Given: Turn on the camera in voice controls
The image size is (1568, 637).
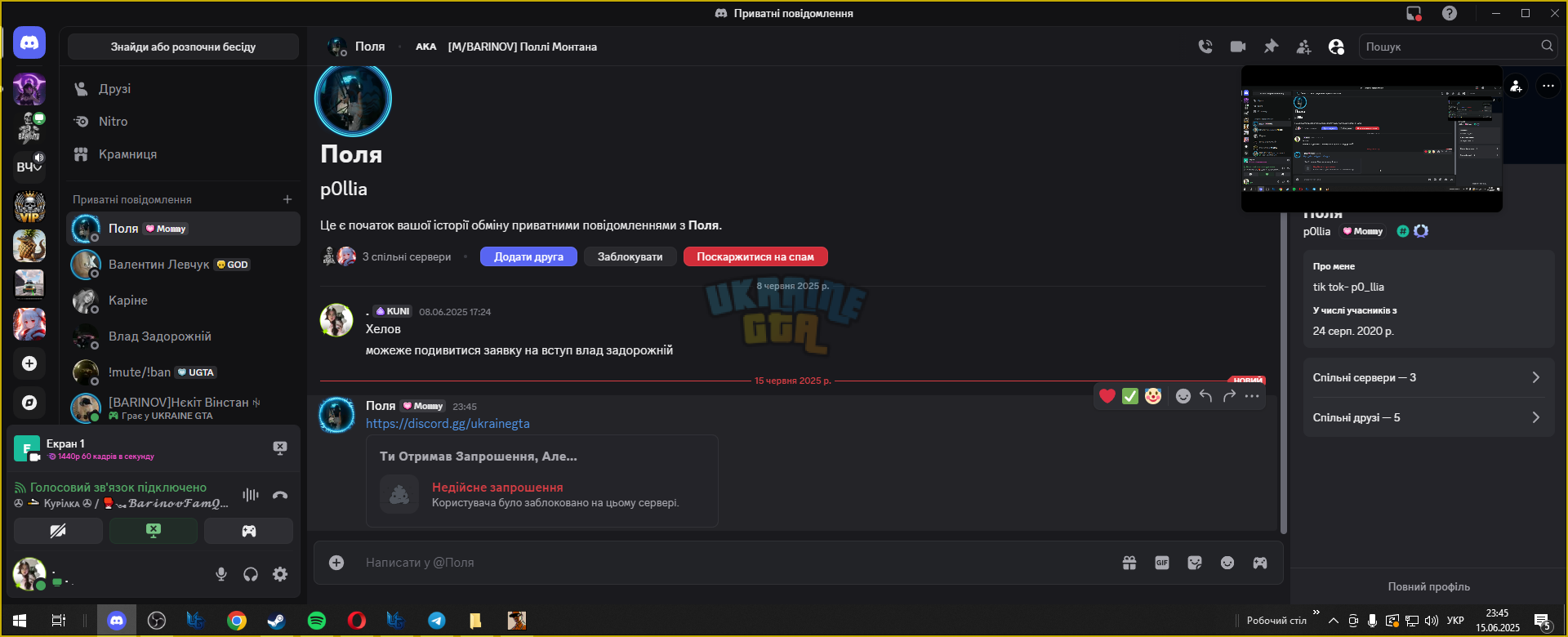Looking at the screenshot, I should click(59, 531).
